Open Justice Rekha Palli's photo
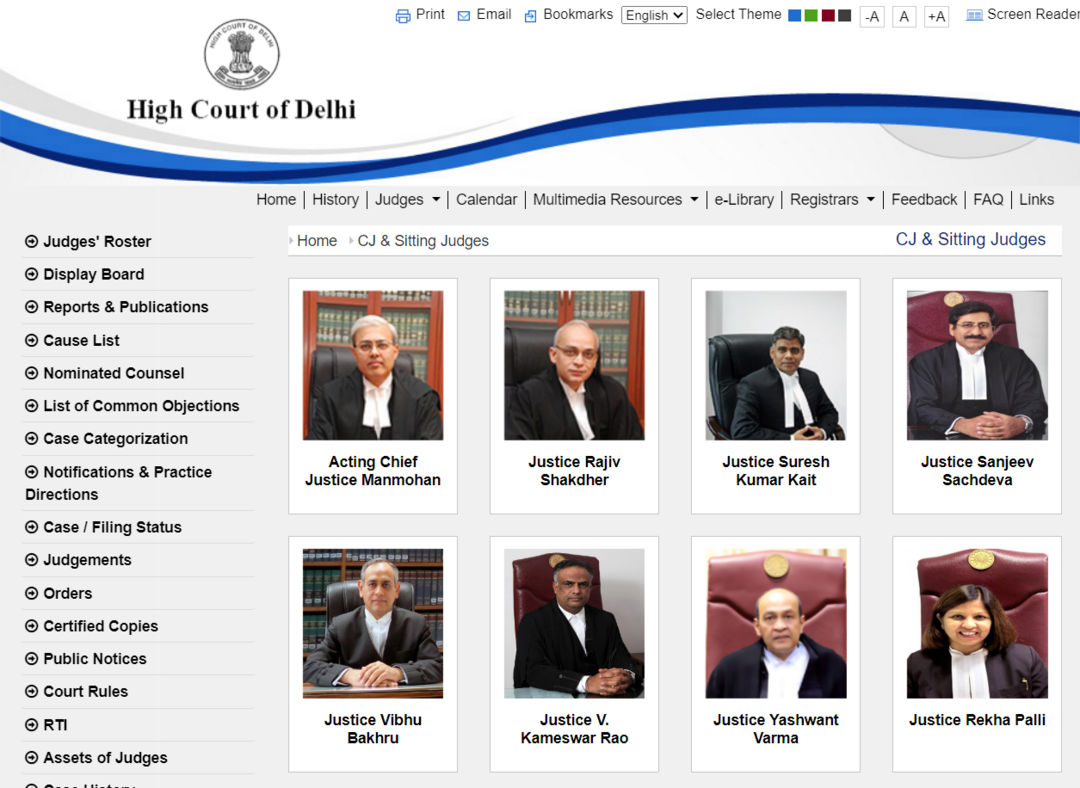Image resolution: width=1080 pixels, height=788 pixels. 977,623
